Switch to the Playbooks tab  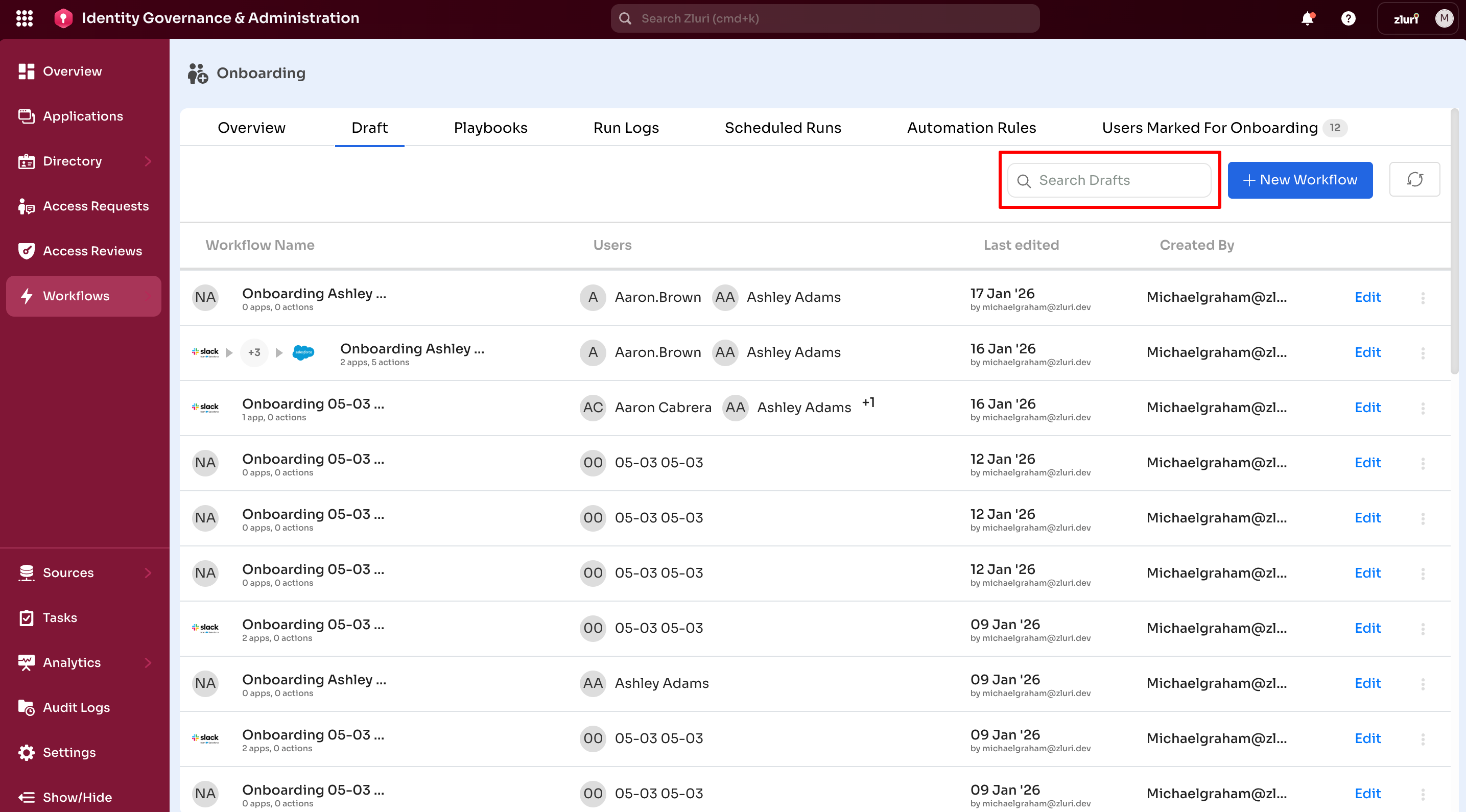490,128
